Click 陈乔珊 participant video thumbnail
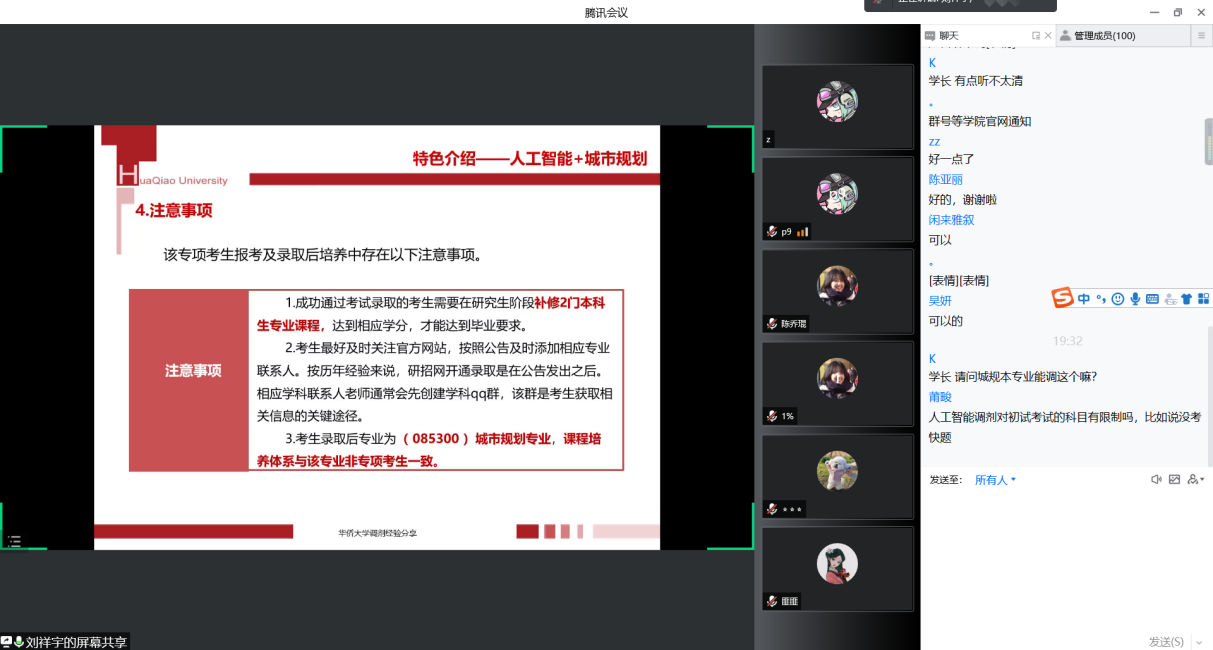The width and height of the screenshot is (1213, 650). [x=837, y=290]
